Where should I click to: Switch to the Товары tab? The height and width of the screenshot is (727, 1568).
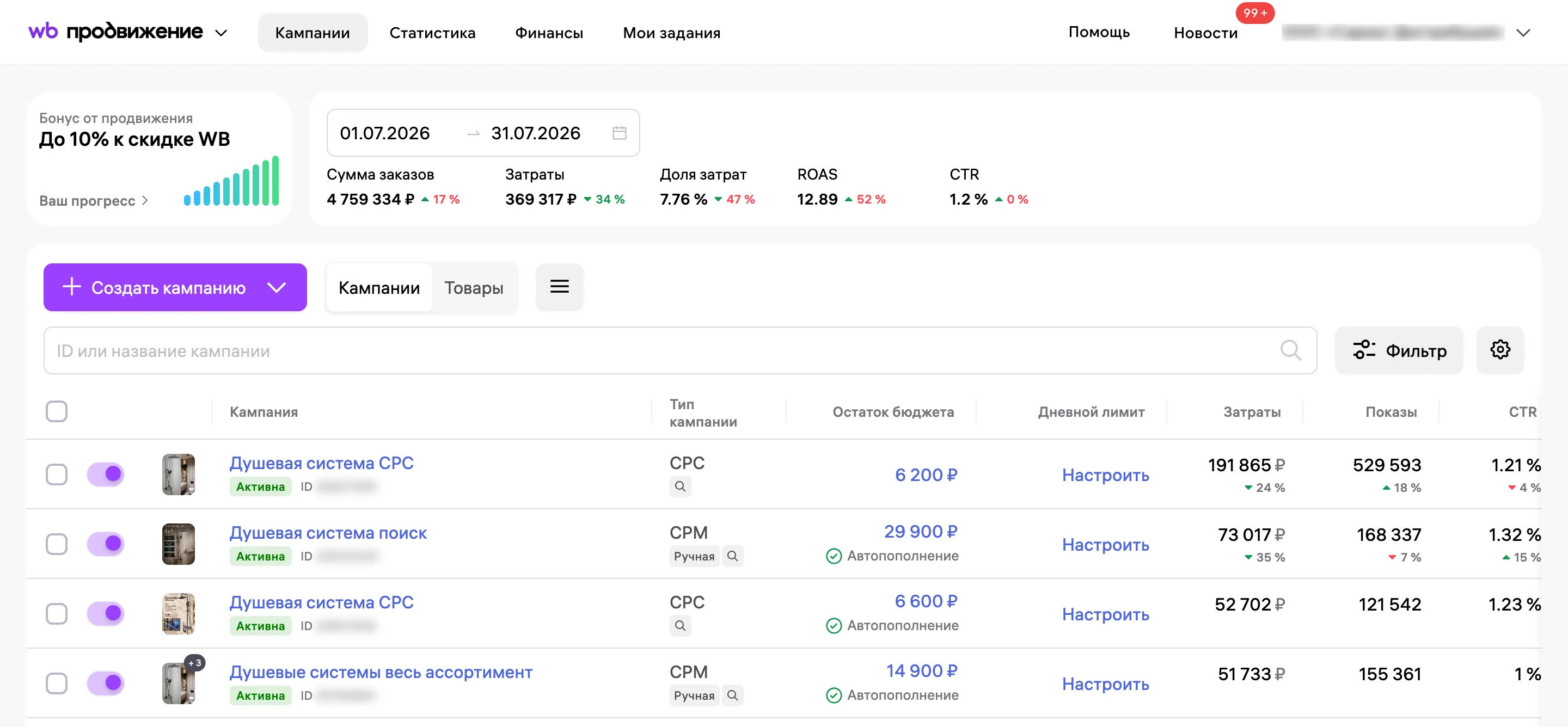point(474,288)
